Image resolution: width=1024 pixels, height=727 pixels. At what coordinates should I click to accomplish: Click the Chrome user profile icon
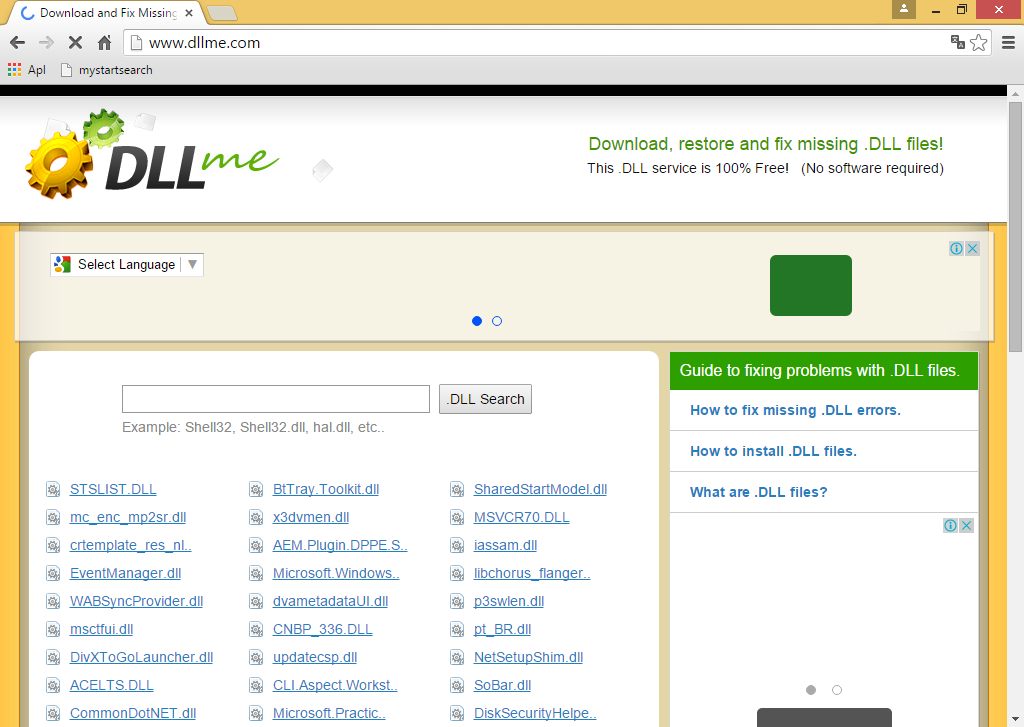coord(904,9)
